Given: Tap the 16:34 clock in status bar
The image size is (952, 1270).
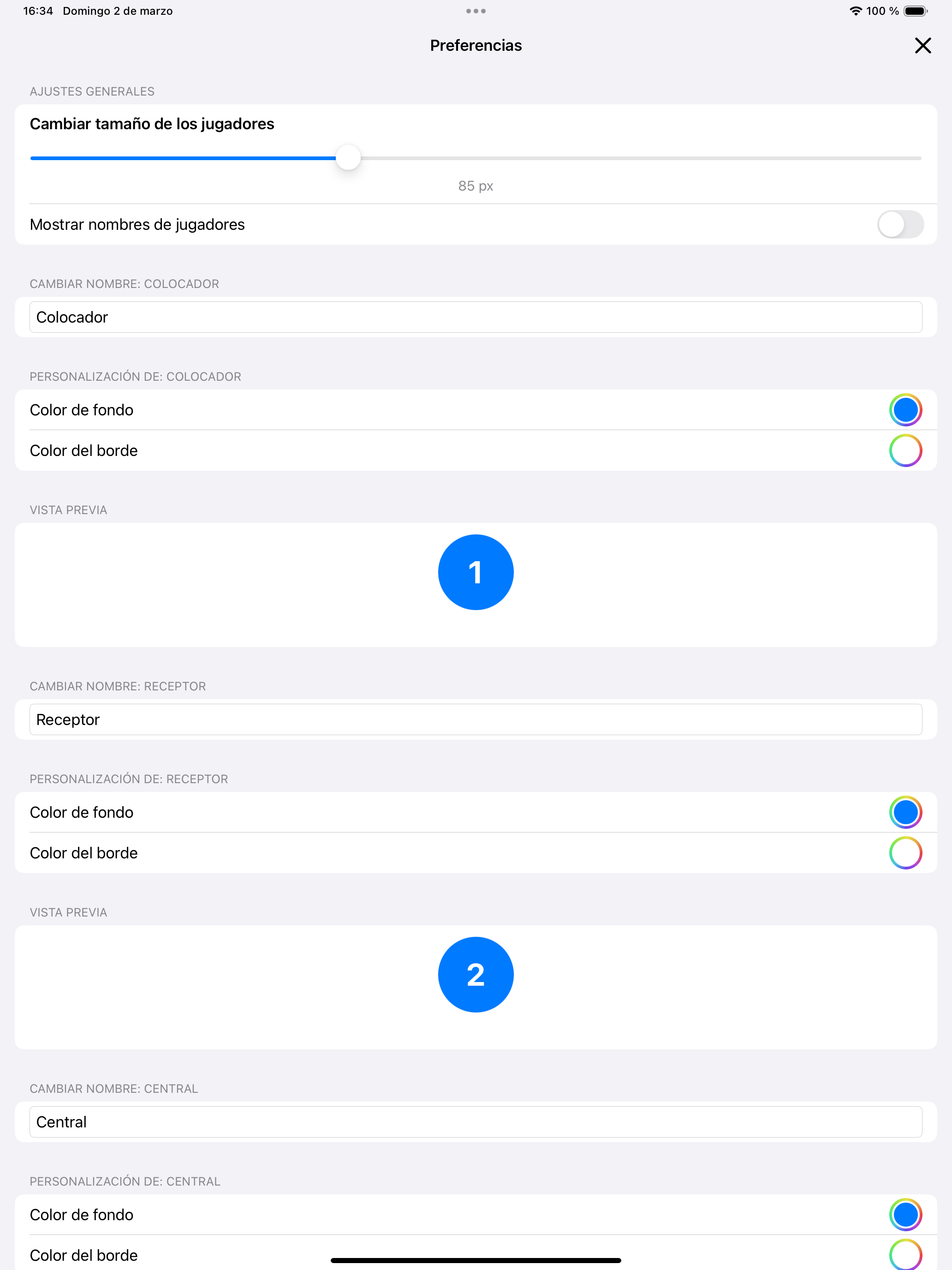Looking at the screenshot, I should [x=38, y=11].
